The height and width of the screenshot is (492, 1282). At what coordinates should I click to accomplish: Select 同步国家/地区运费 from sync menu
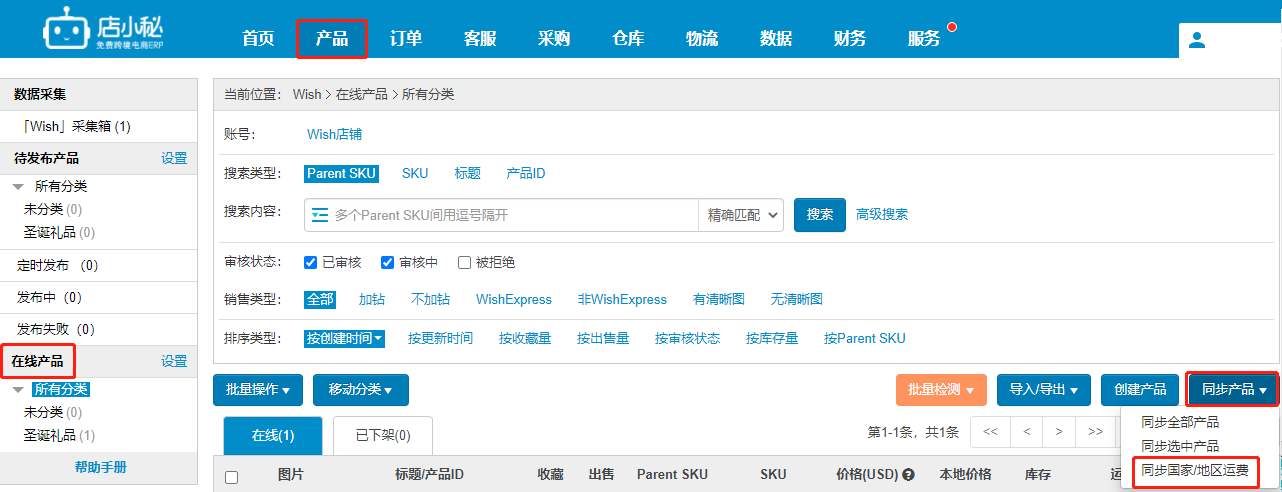click(x=1194, y=470)
